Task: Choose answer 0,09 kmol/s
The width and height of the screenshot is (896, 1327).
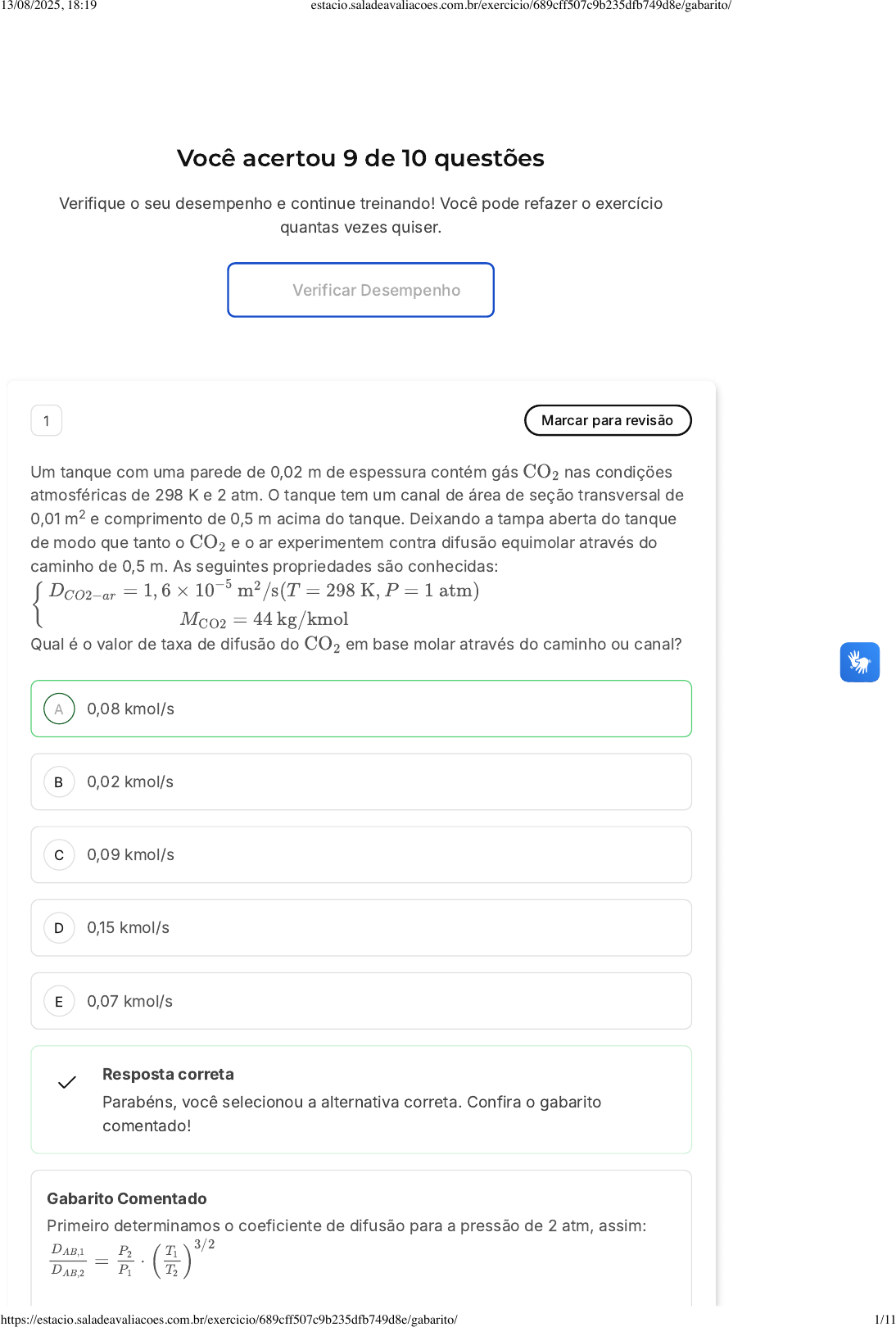Action: [361, 854]
